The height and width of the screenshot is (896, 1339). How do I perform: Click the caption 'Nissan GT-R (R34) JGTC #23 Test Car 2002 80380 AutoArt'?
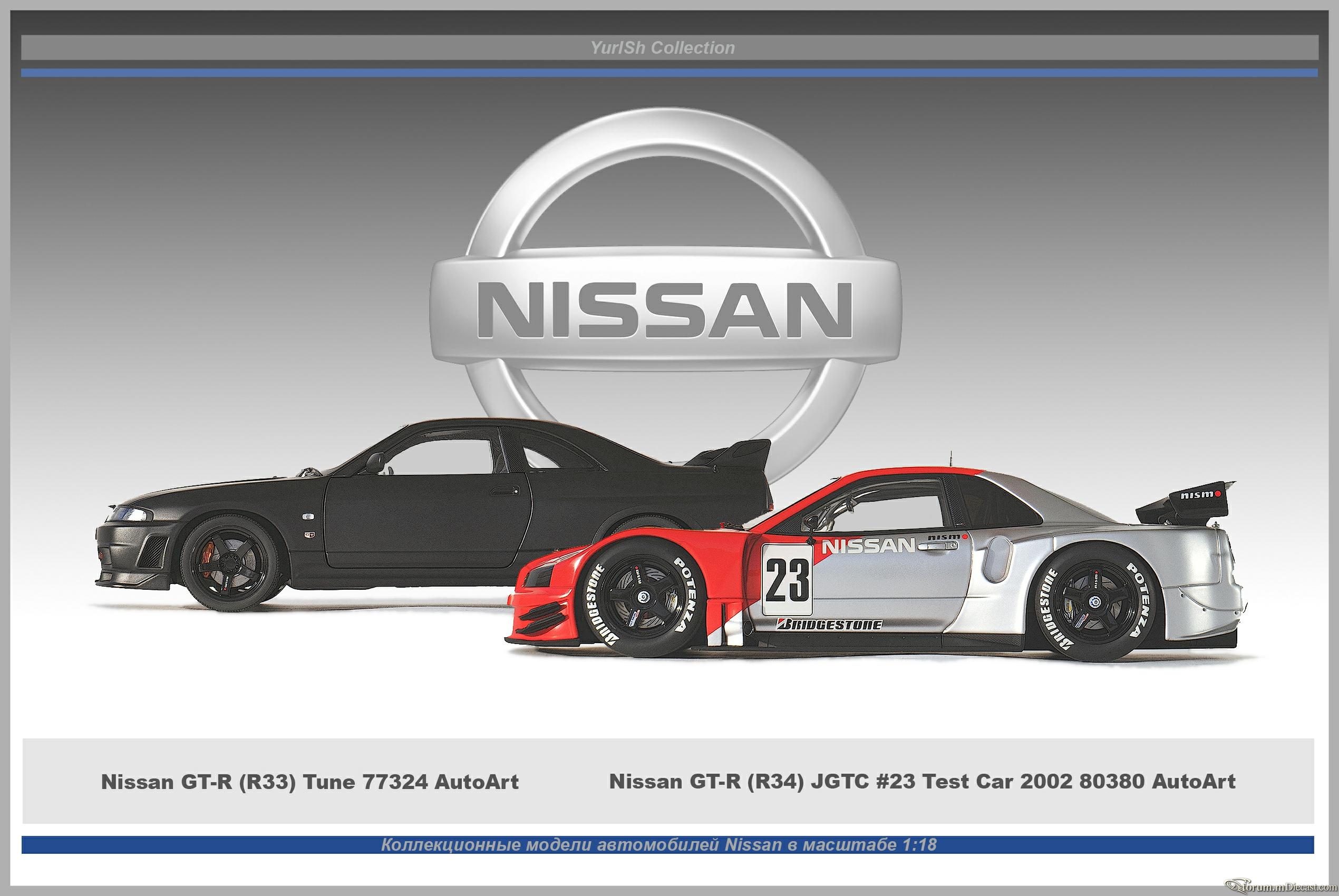[x=923, y=781]
